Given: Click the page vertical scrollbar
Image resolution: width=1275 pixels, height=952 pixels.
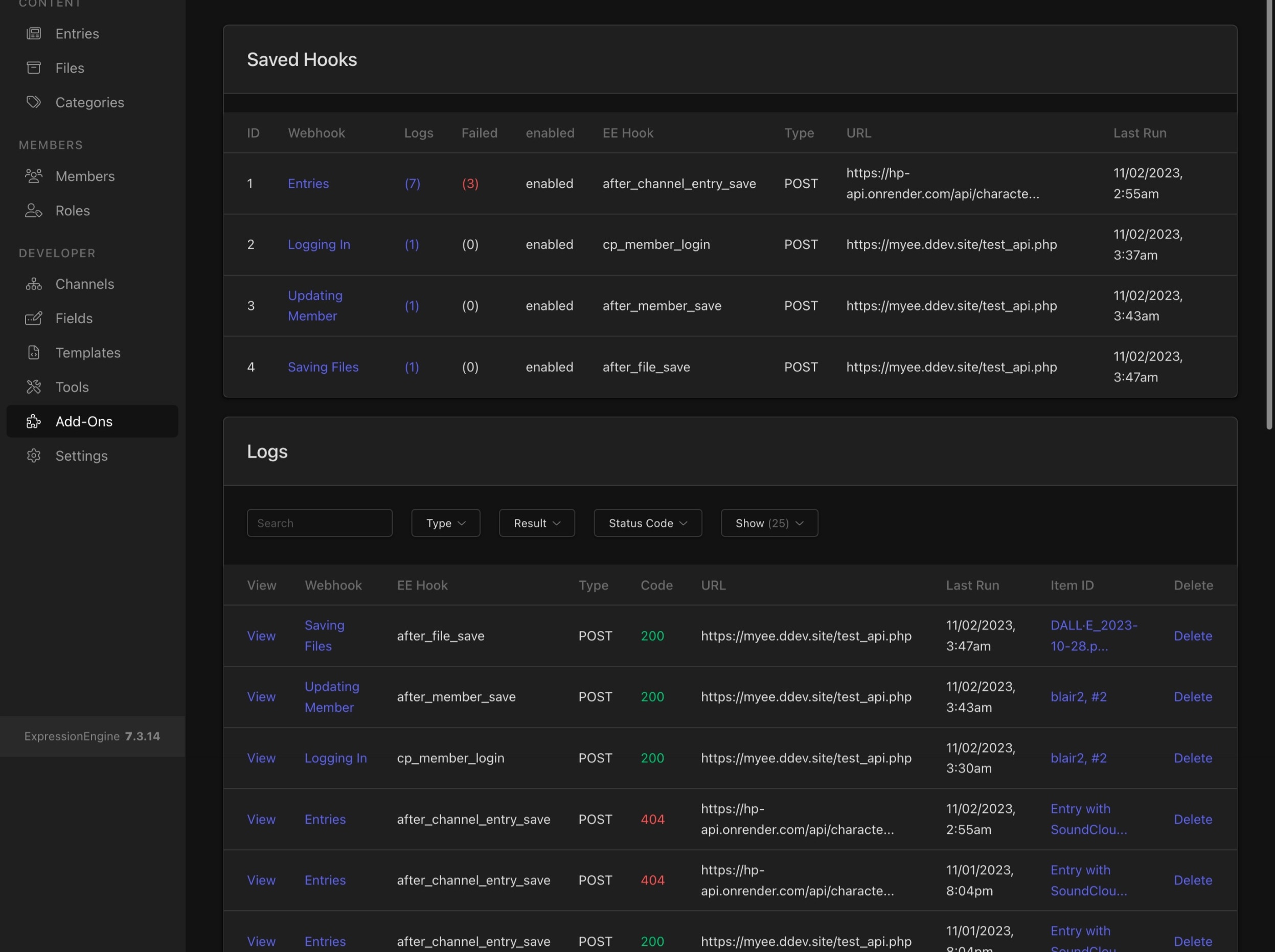Looking at the screenshot, I should 1269,214.
